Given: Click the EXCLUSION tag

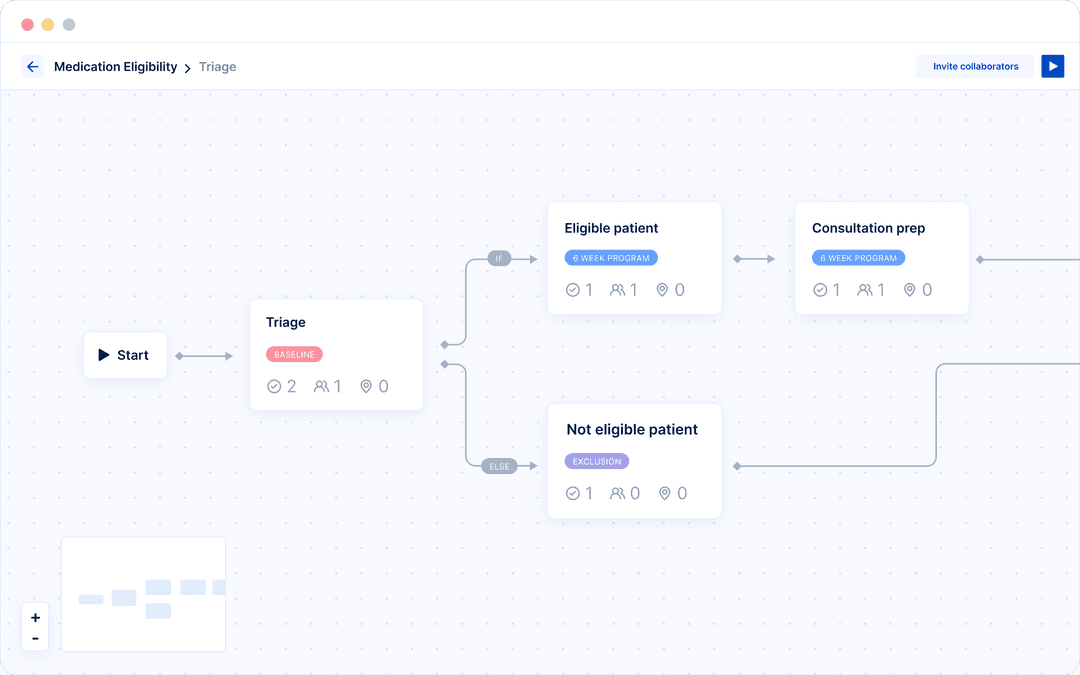Looking at the screenshot, I should (x=596, y=461).
